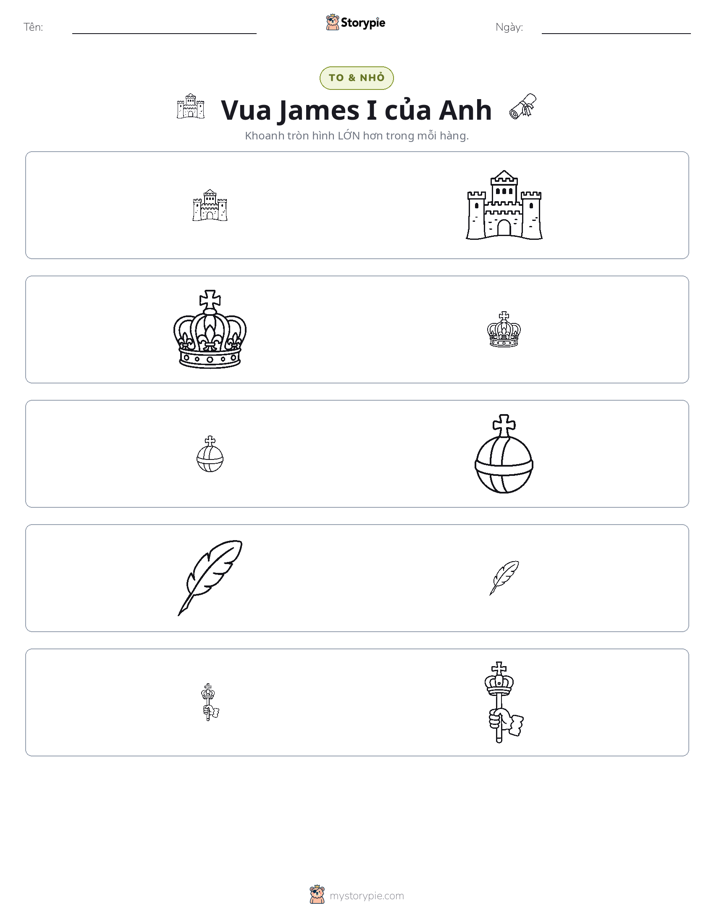
Task: Select the large crown in the second row
Action: [210, 329]
